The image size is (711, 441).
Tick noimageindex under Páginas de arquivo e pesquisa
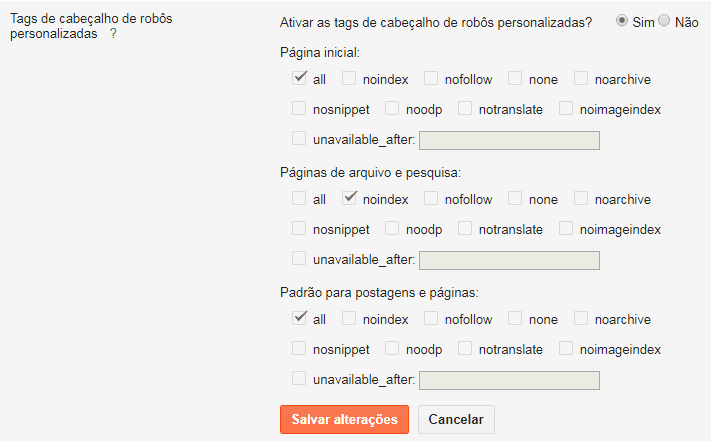[566, 228]
